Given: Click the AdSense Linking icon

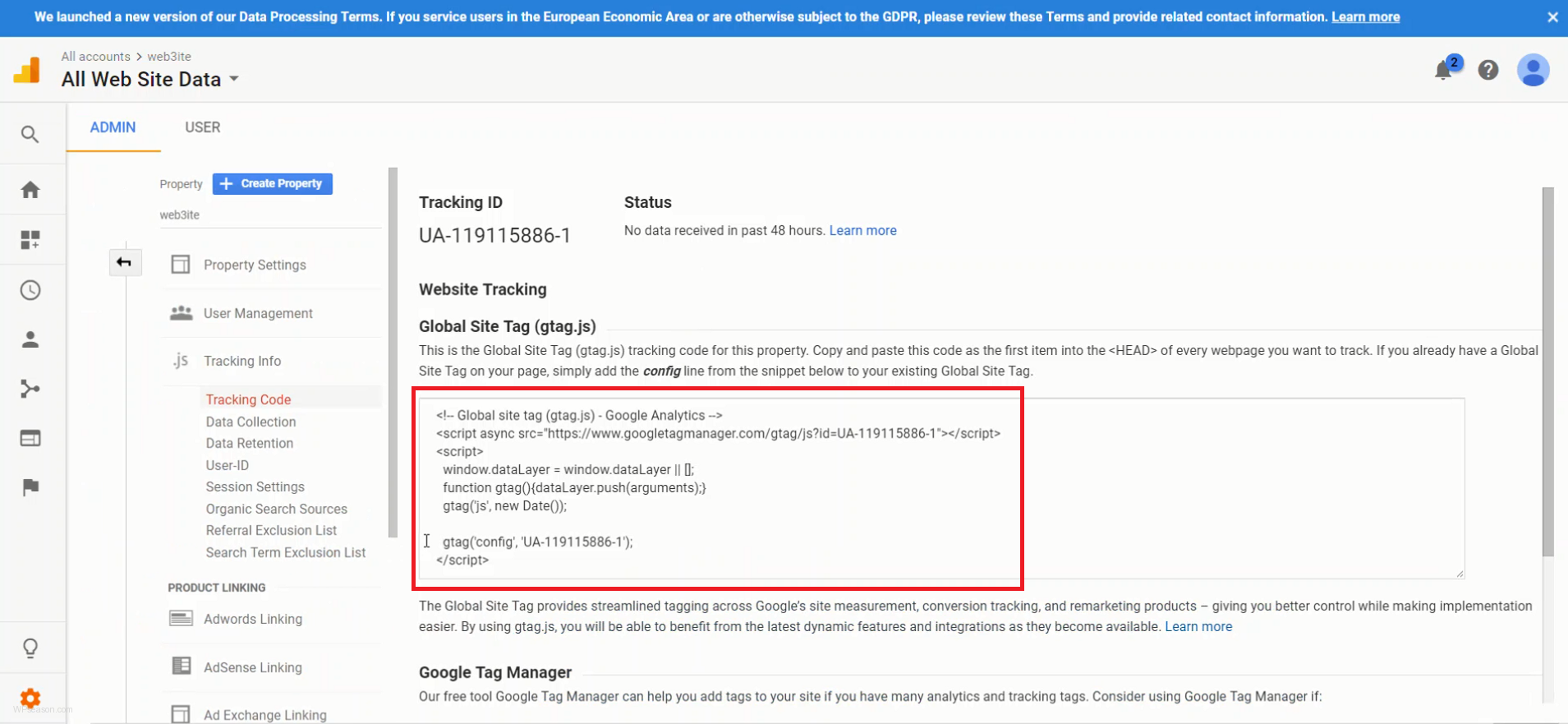Looking at the screenshot, I should [181, 666].
